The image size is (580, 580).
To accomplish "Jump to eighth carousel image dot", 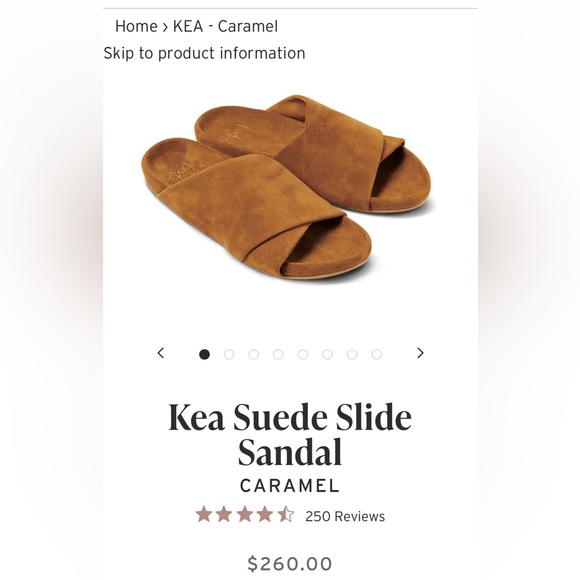I will click(x=377, y=354).
